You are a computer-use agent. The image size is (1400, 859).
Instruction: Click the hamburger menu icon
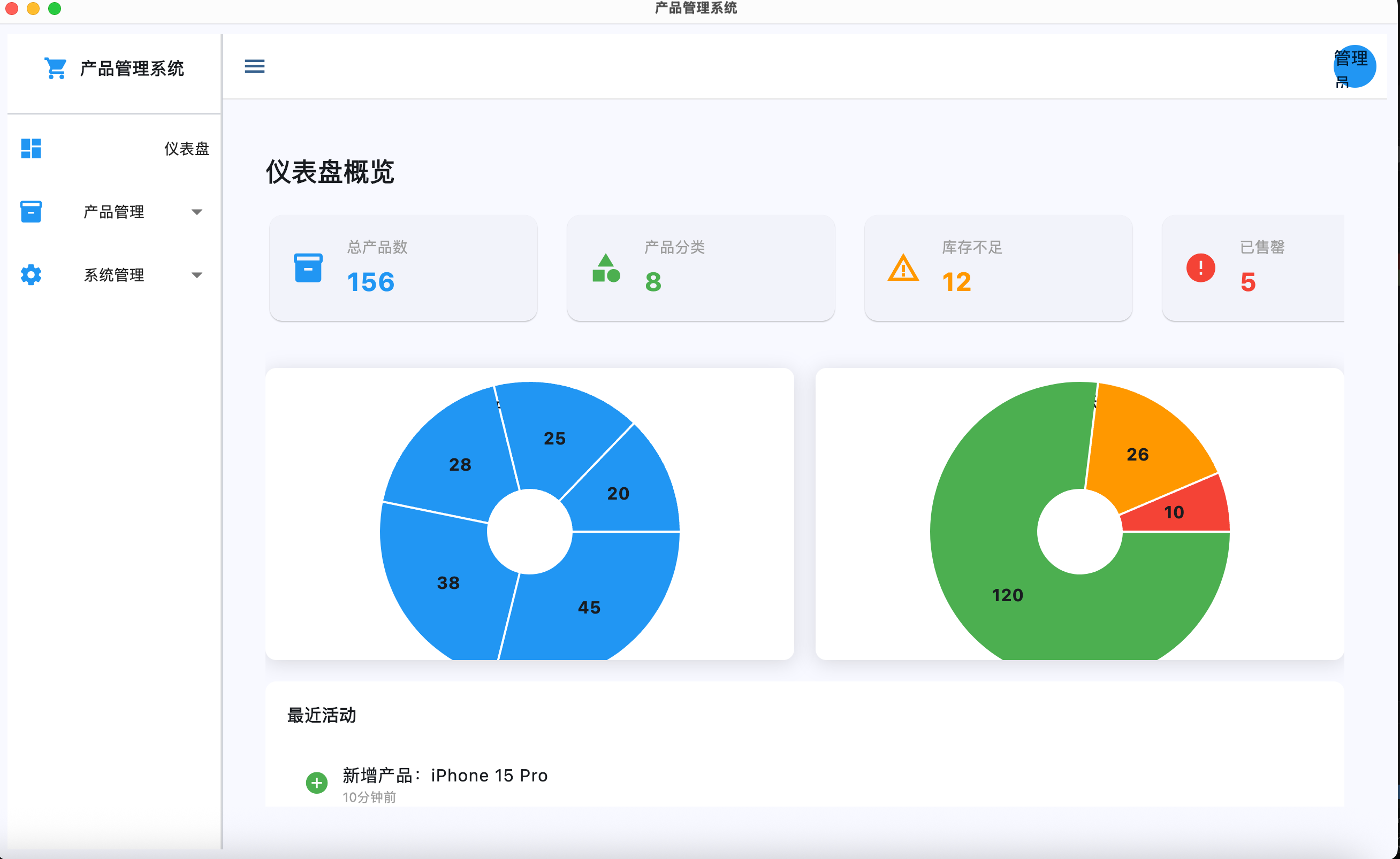click(254, 66)
